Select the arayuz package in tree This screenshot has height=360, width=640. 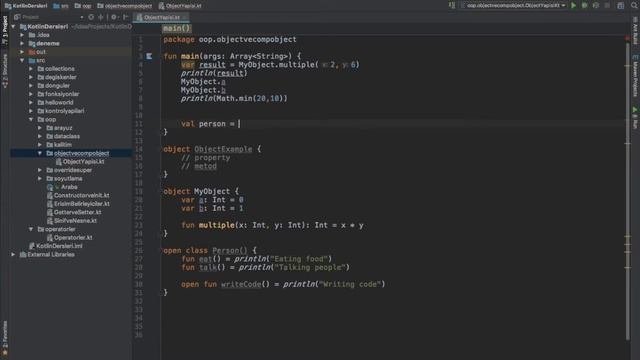tap(63, 128)
